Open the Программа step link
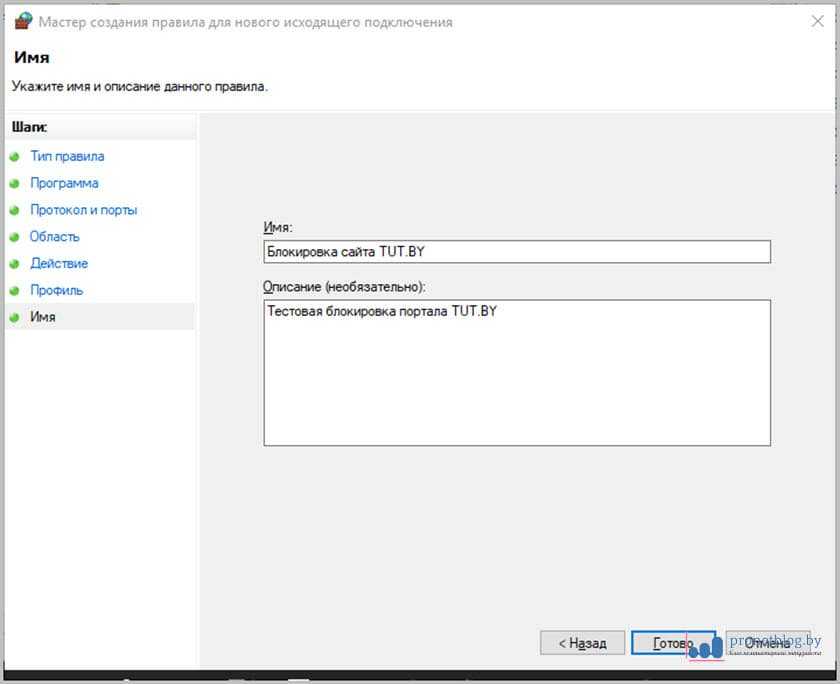The image size is (840, 684). [x=64, y=184]
